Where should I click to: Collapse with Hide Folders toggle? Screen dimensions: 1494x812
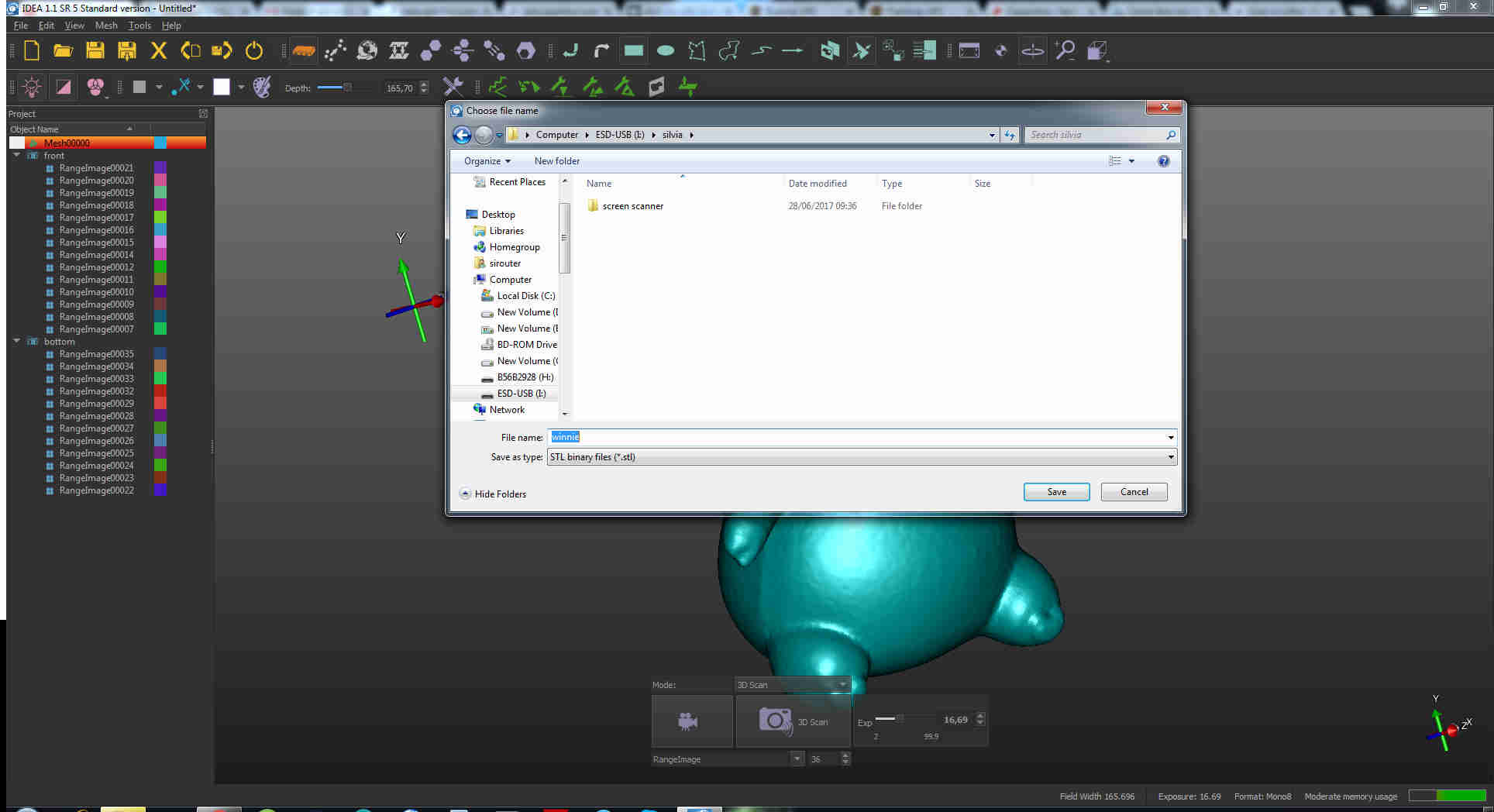click(x=493, y=494)
